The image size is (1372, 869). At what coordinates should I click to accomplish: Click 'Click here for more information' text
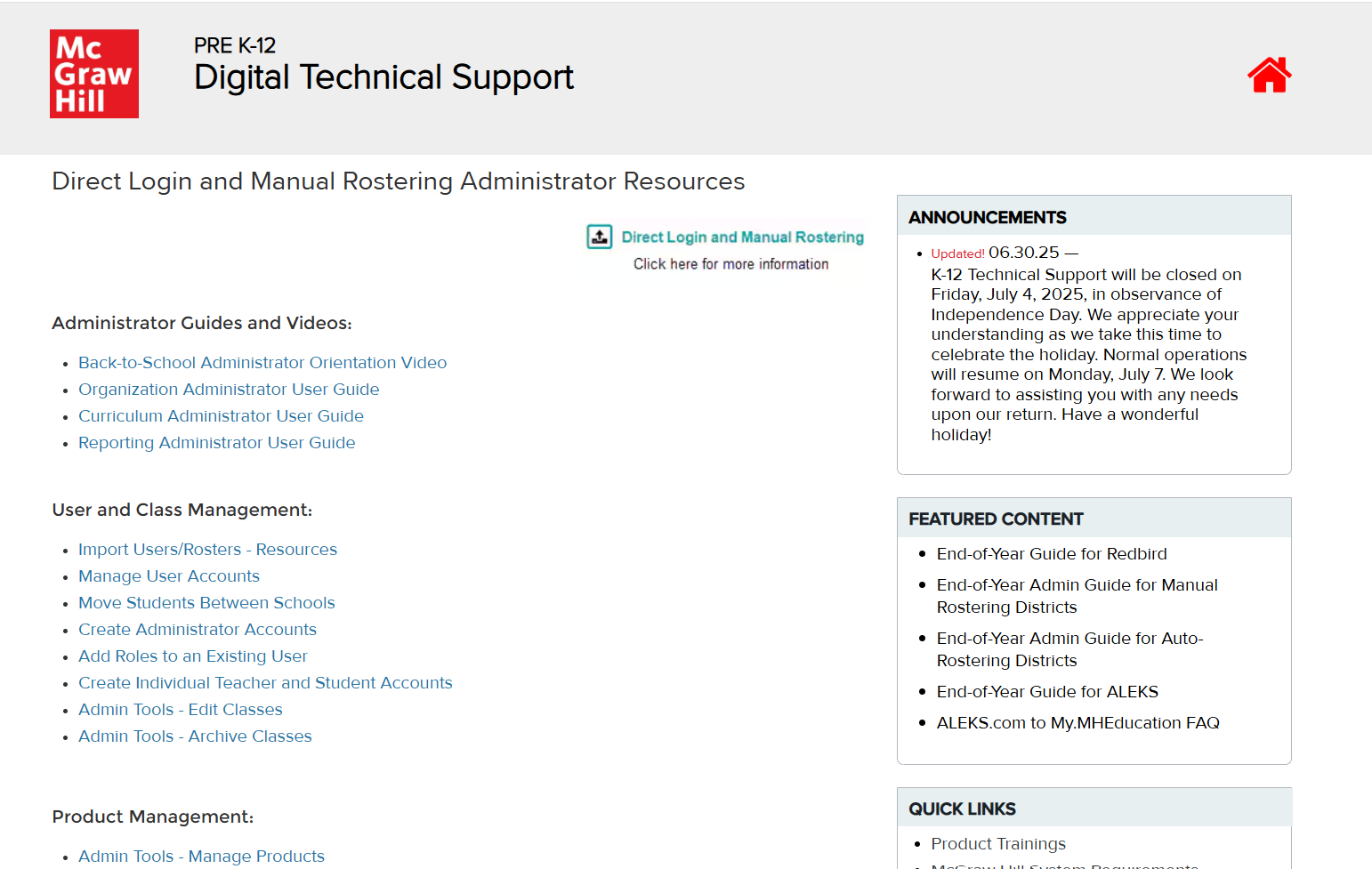click(730, 264)
